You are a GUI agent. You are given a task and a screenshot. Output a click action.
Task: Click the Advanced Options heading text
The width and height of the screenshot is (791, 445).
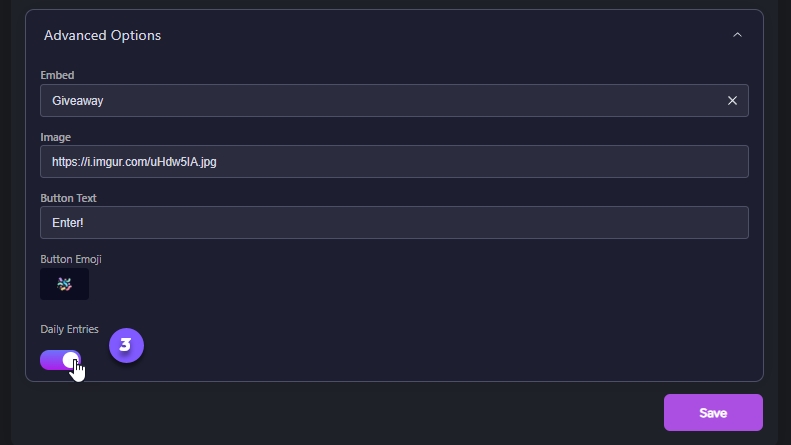102,35
